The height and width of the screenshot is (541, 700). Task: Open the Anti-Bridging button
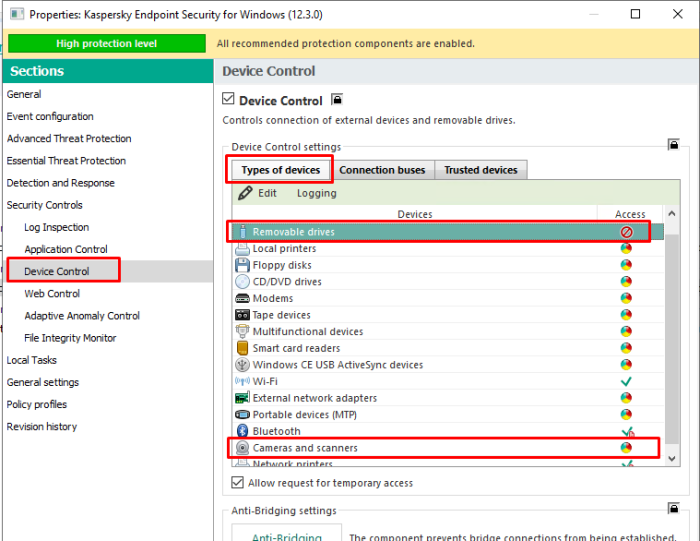coord(287,533)
